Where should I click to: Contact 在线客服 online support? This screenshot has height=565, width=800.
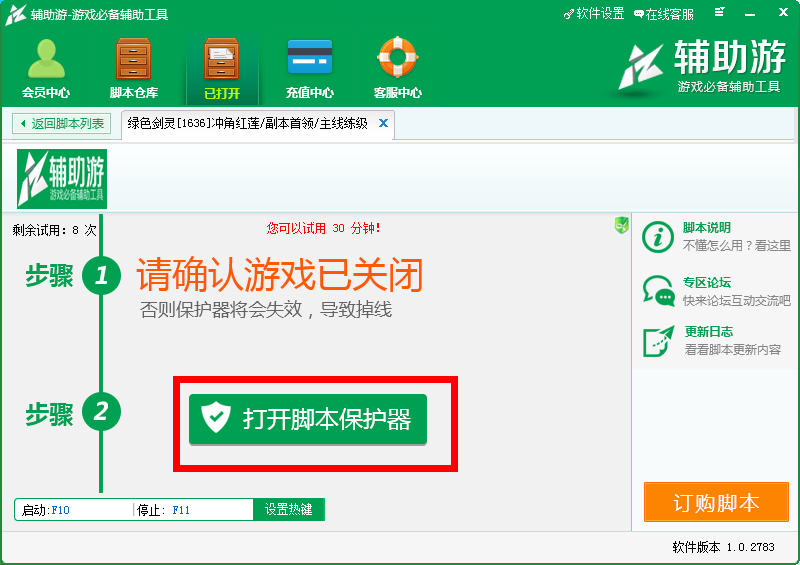664,14
